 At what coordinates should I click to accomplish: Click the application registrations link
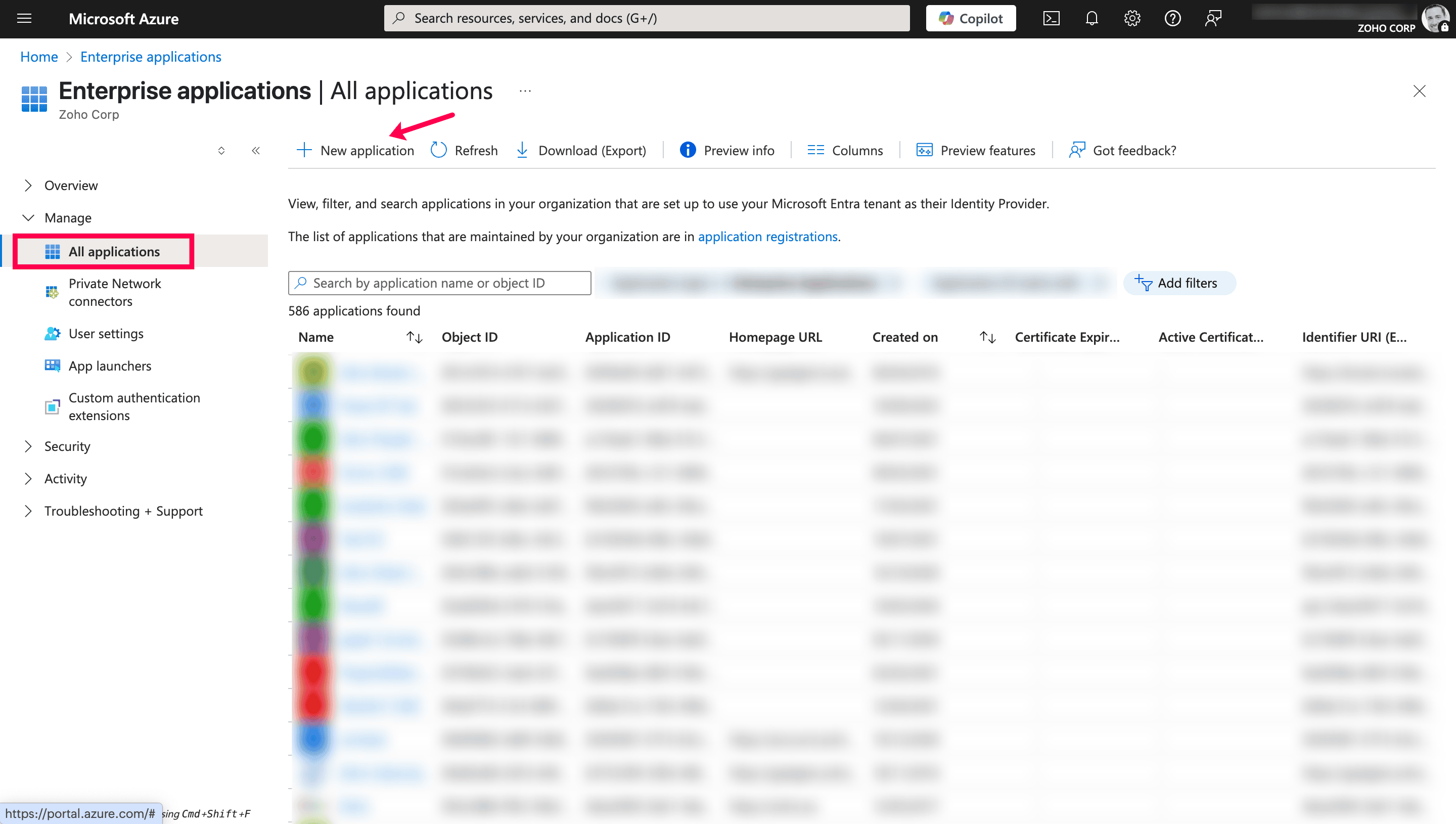tap(767, 237)
